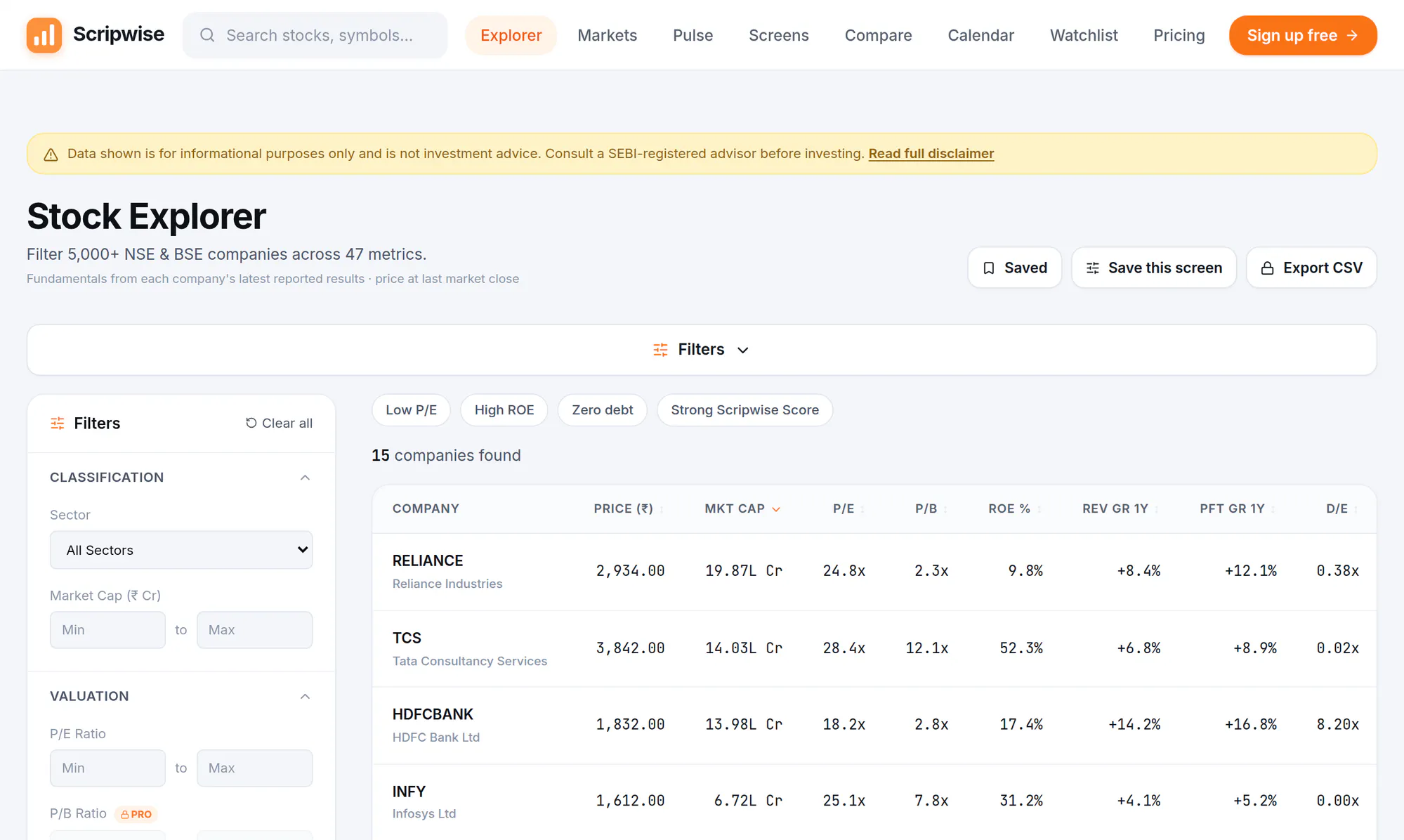Toggle the Zero debt preset chip
The width and height of the screenshot is (1404, 840).
tap(603, 410)
